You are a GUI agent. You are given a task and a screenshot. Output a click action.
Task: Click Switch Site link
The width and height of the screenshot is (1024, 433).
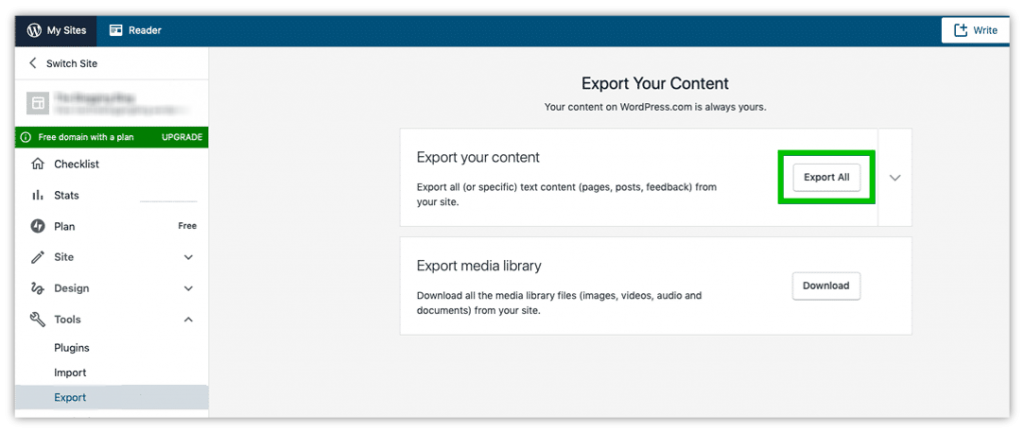(72, 63)
